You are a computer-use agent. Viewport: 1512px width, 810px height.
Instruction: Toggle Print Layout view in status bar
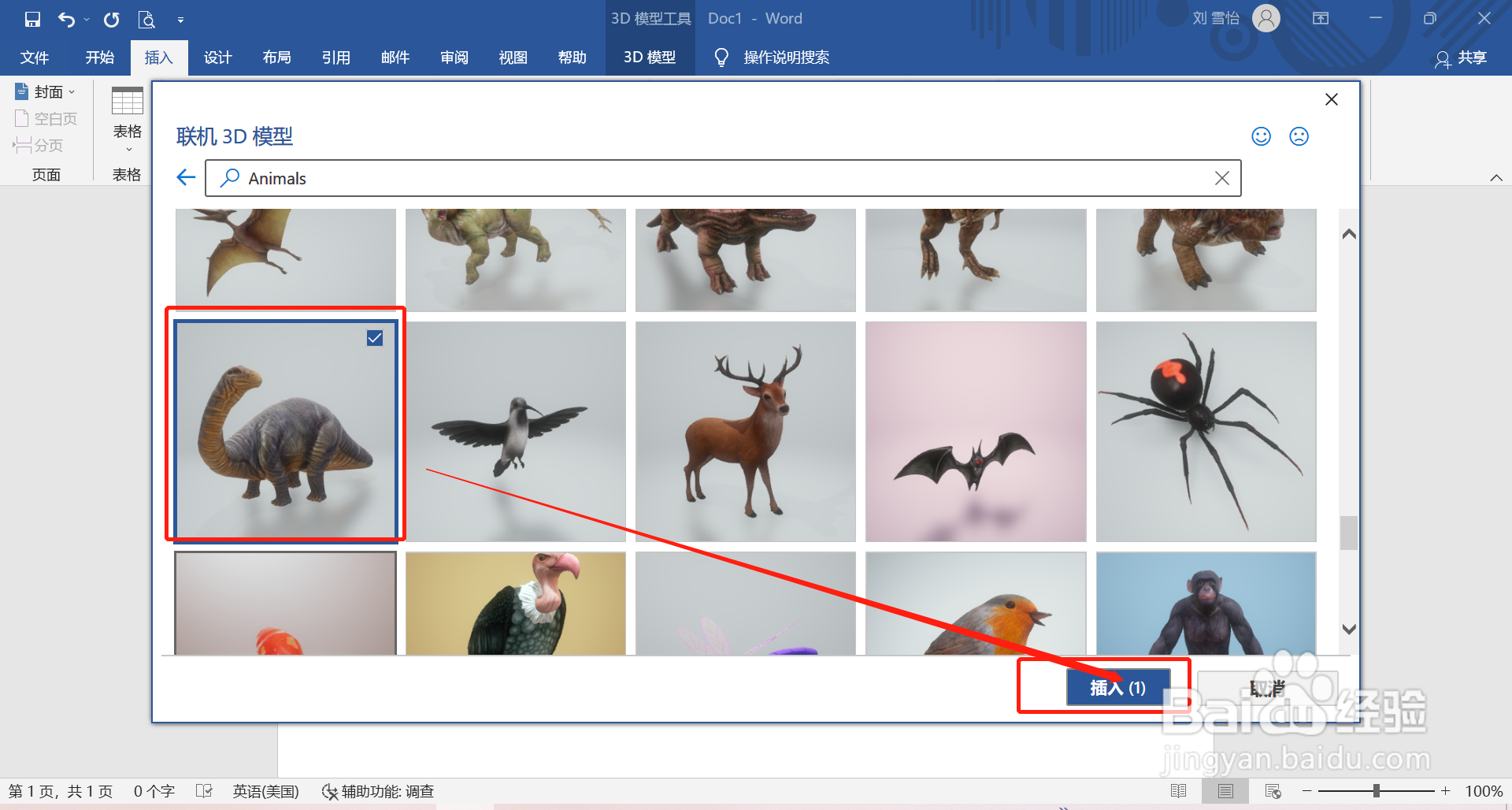click(1226, 791)
